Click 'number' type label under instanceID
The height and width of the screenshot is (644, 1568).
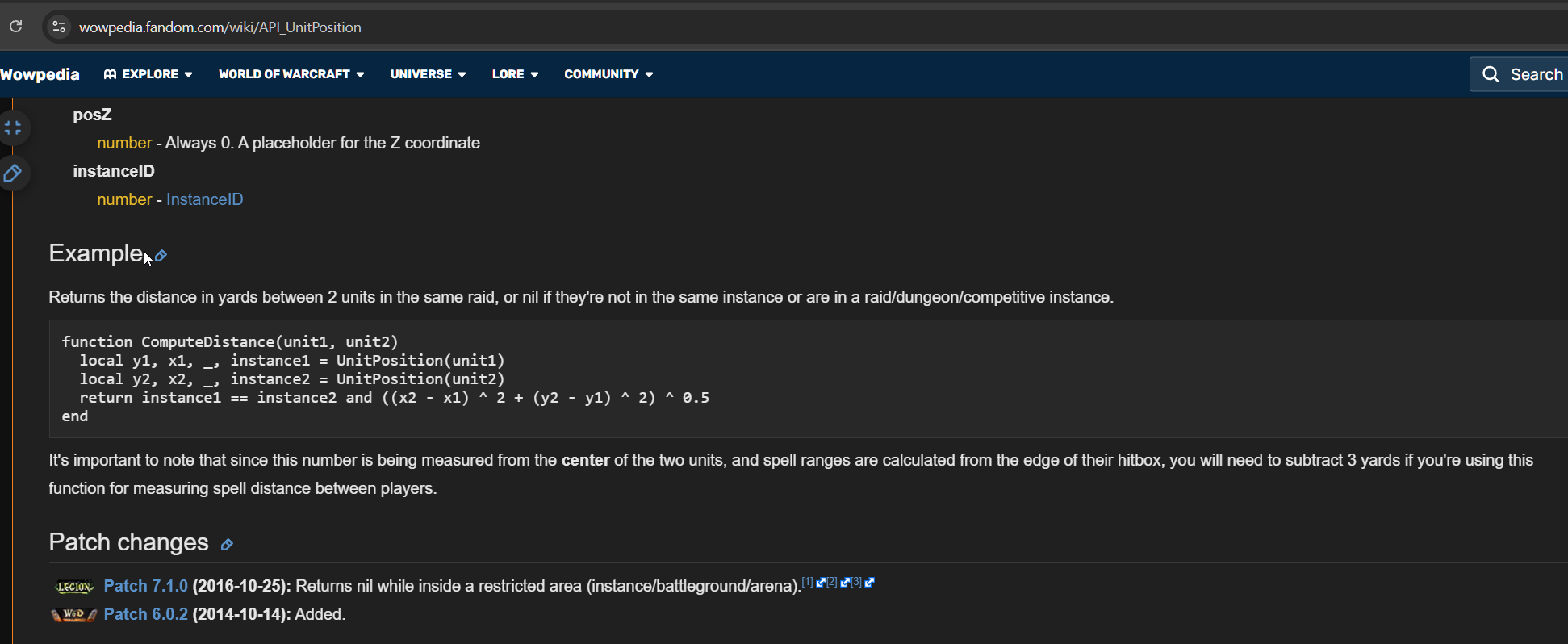tap(124, 199)
